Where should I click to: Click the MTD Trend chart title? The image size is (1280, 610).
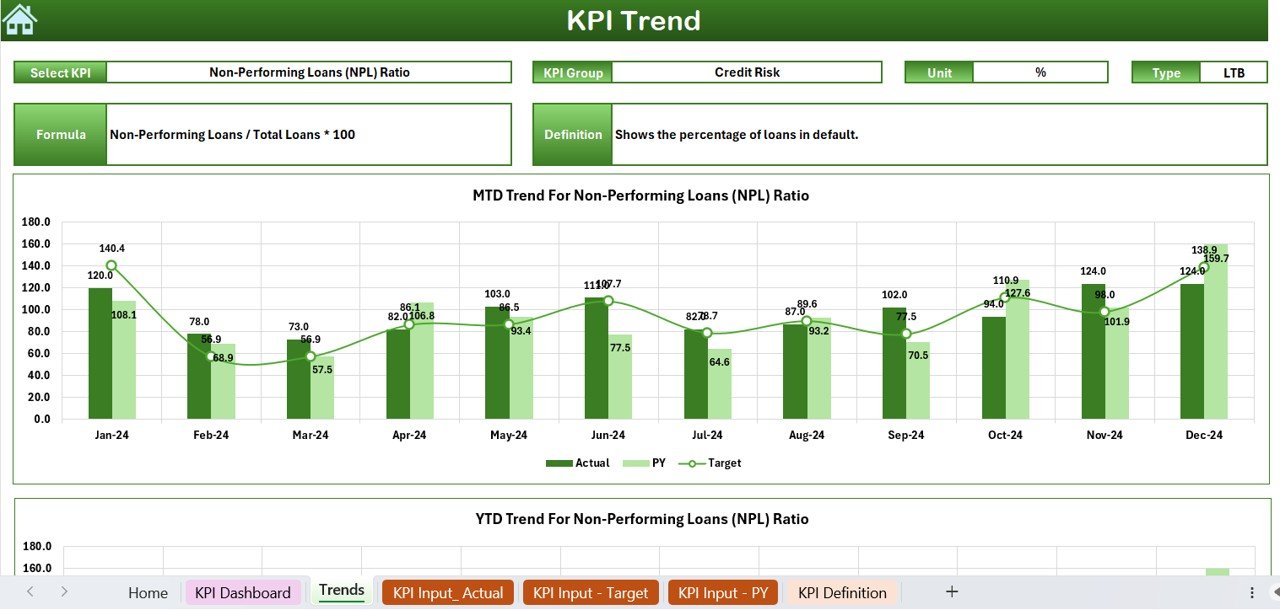pos(641,196)
